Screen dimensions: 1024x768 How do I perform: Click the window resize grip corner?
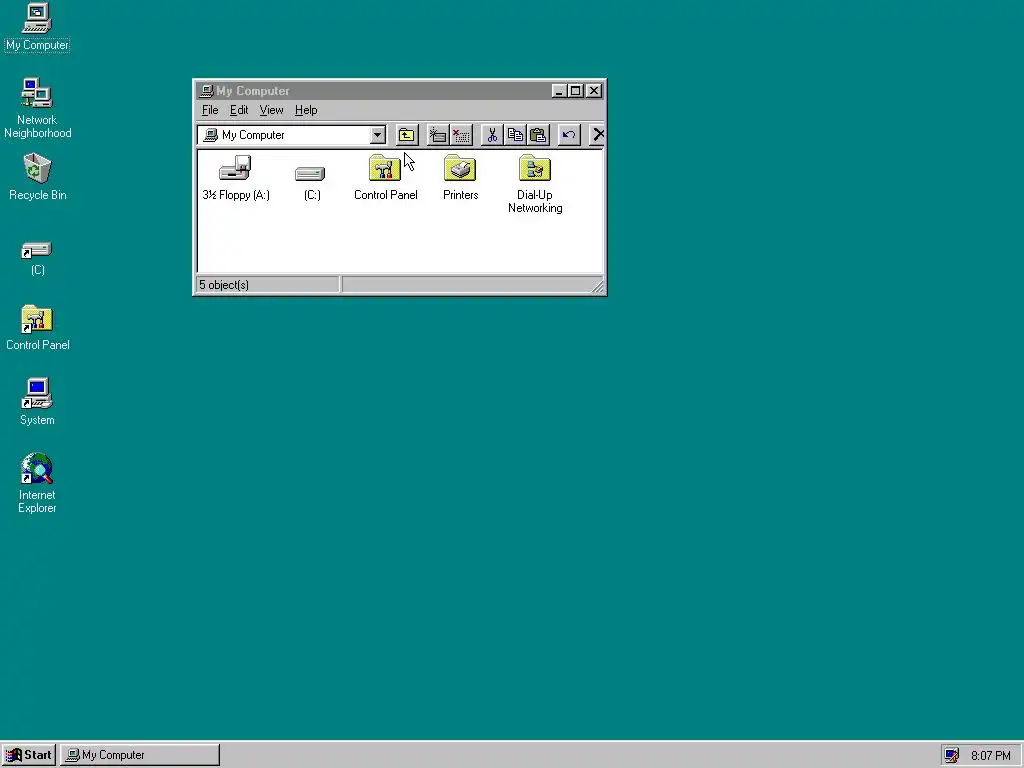pyautogui.click(x=598, y=286)
